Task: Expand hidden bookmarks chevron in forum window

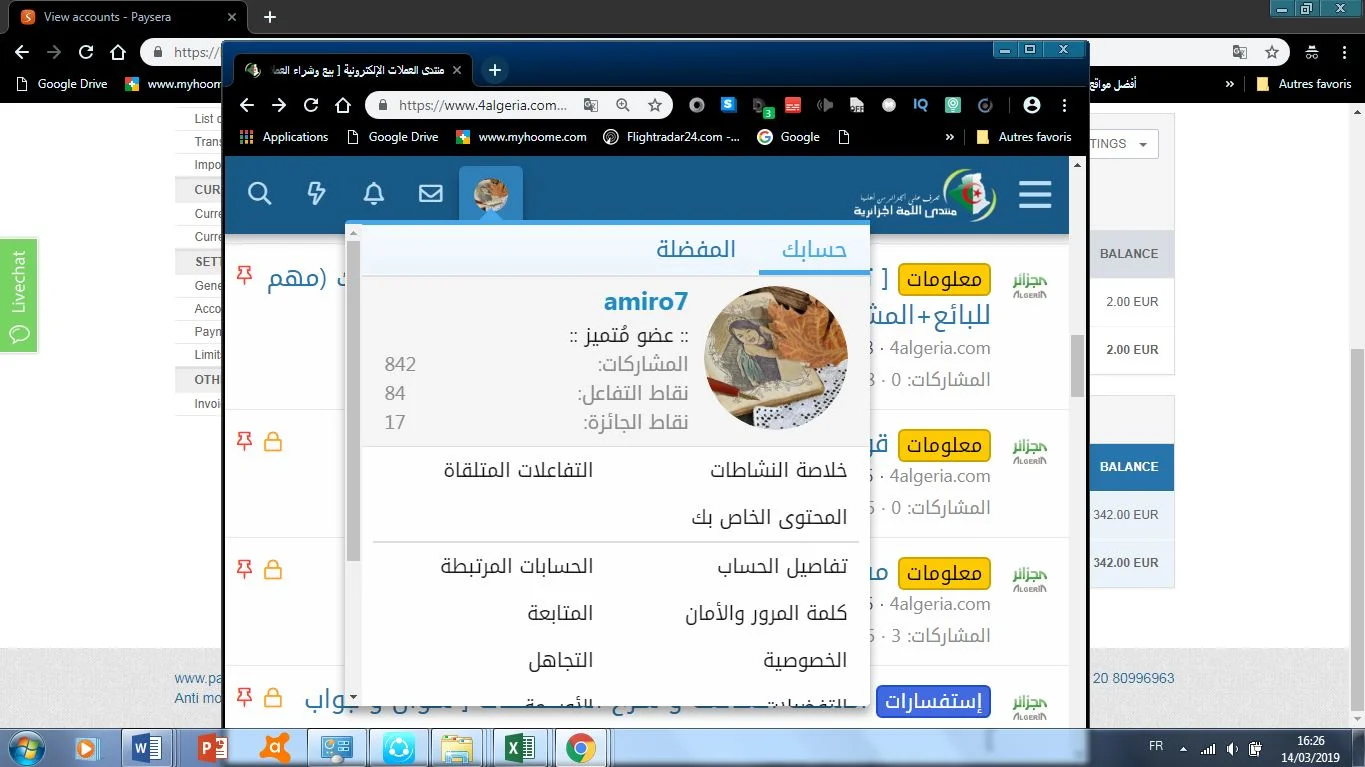Action: coord(949,137)
